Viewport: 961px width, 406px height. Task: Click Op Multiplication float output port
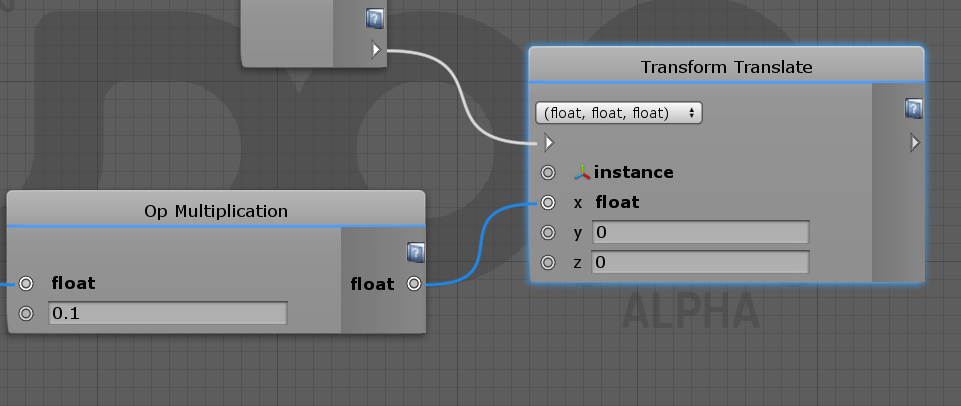click(414, 283)
